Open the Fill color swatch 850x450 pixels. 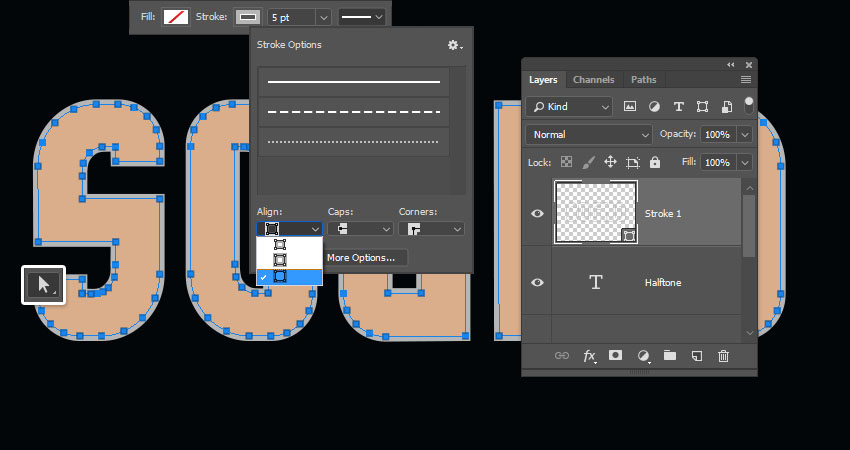tap(176, 17)
